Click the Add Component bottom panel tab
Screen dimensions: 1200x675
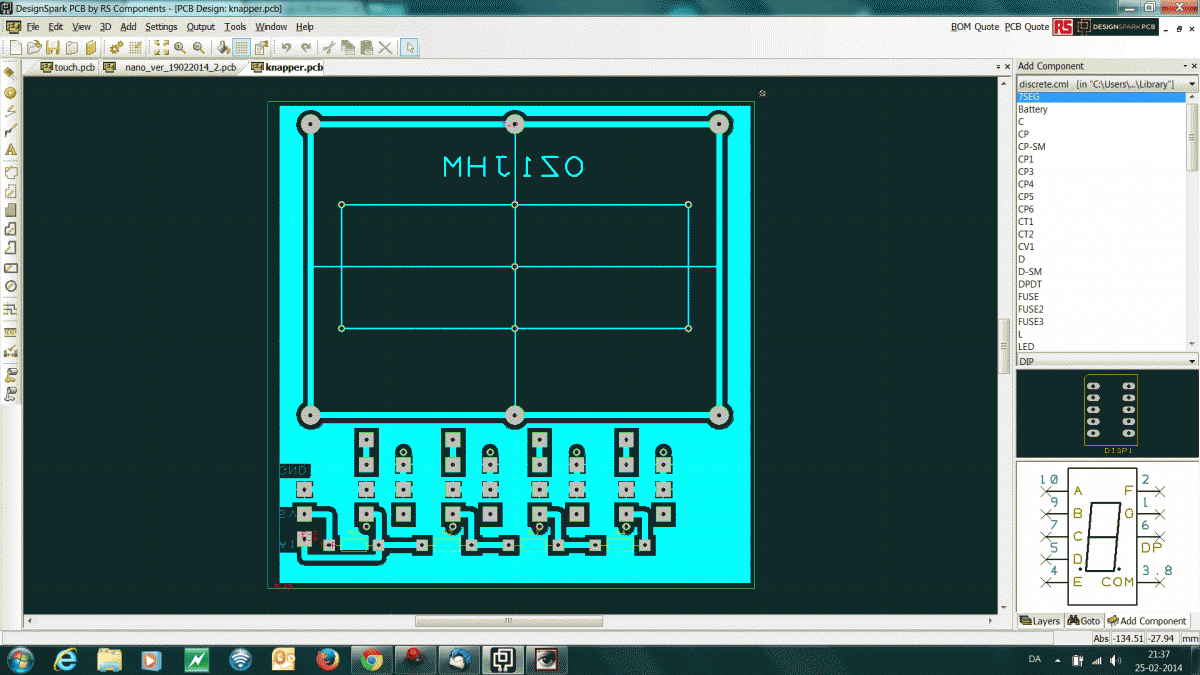pos(1146,621)
